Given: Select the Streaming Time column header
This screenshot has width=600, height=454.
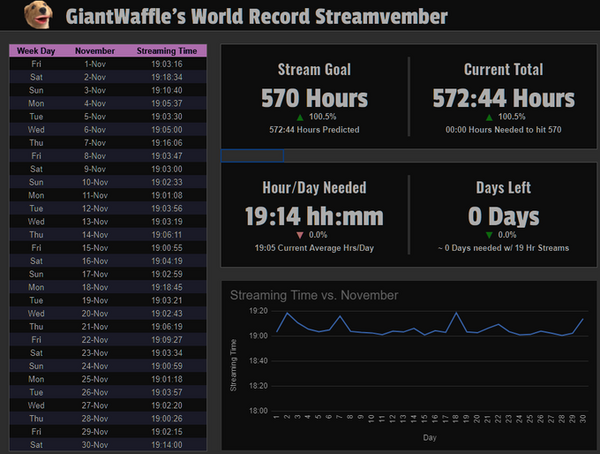Looking at the screenshot, I should (166, 50).
